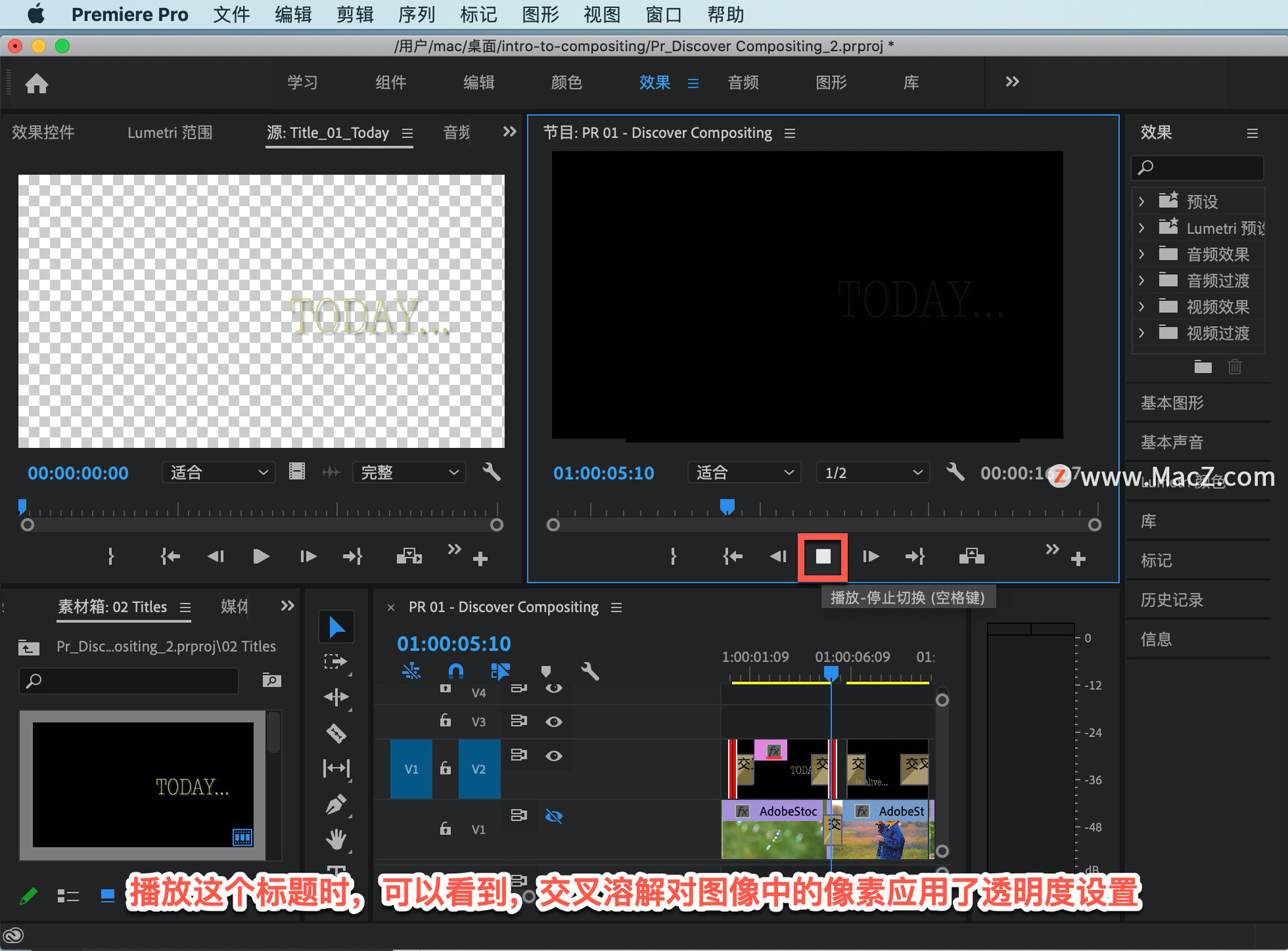
Task: Toggle sync lock for V3 track
Action: pyautogui.click(x=519, y=721)
